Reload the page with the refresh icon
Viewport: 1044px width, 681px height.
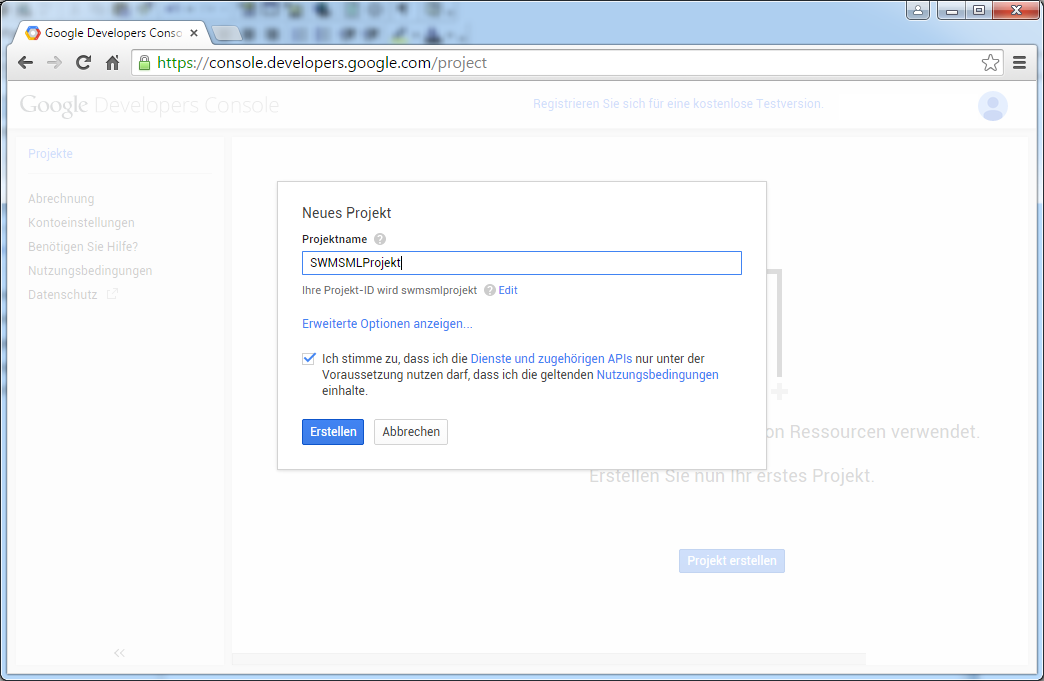[x=84, y=63]
